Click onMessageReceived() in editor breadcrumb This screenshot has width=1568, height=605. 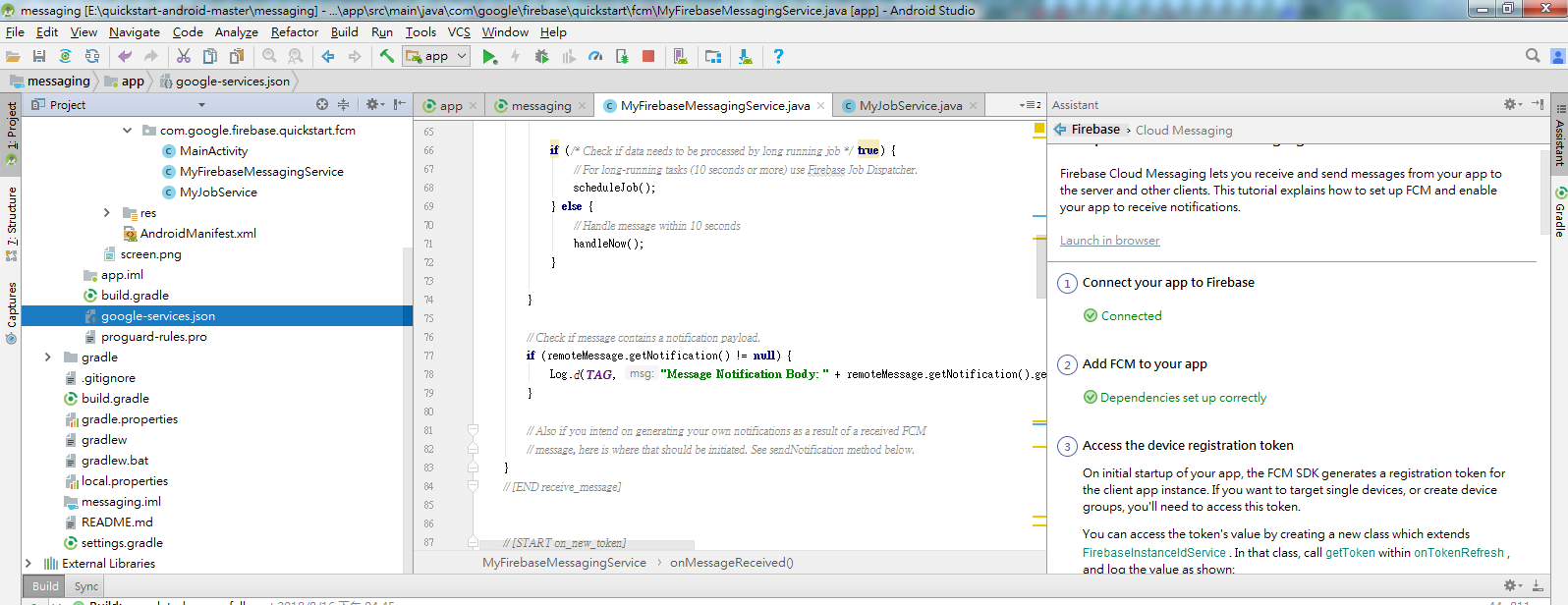(x=732, y=563)
